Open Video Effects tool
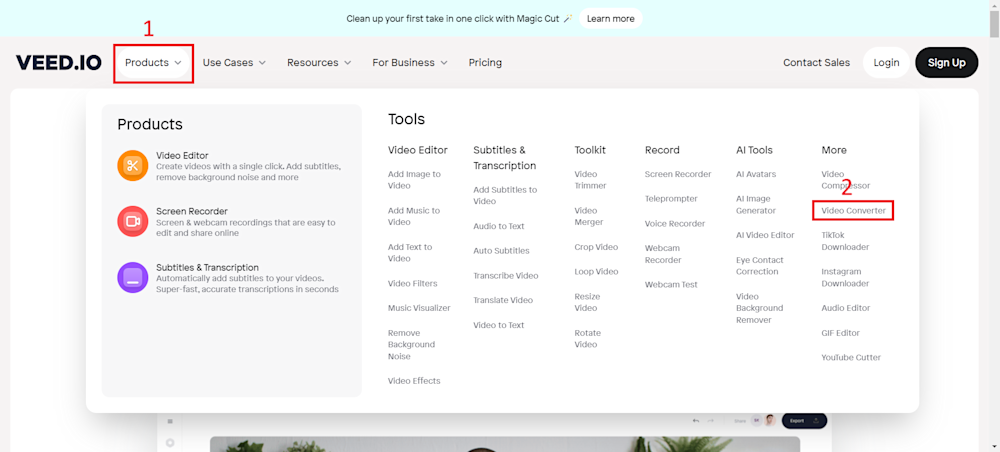 (414, 381)
